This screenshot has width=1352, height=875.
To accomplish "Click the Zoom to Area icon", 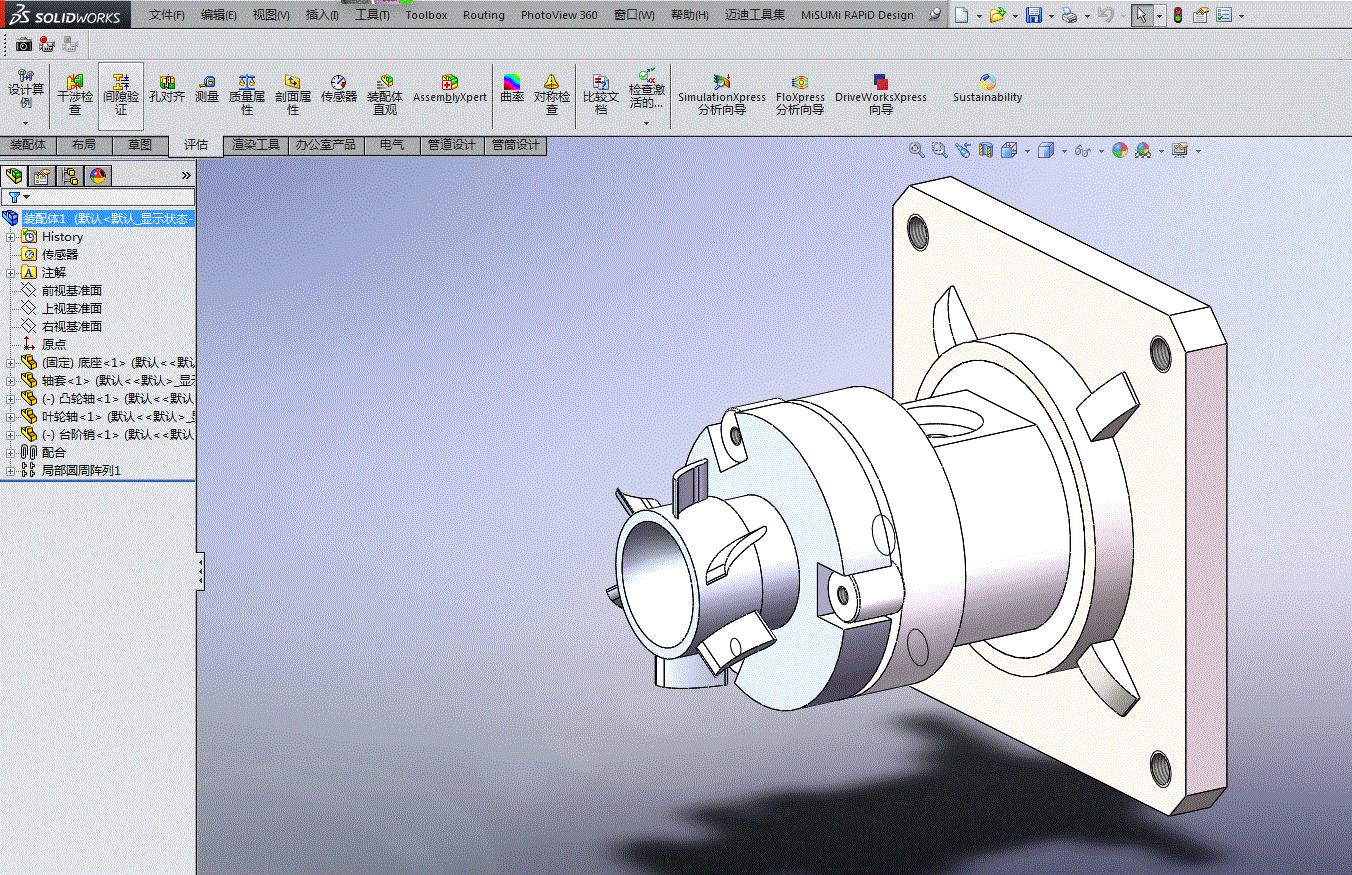I will (939, 150).
